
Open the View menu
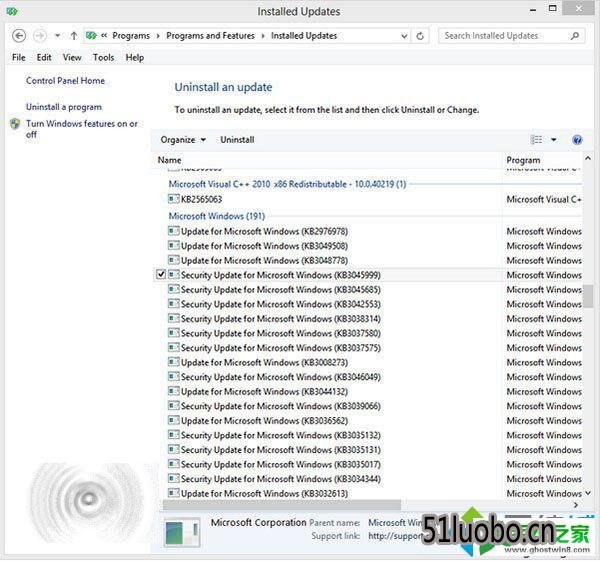(72, 57)
